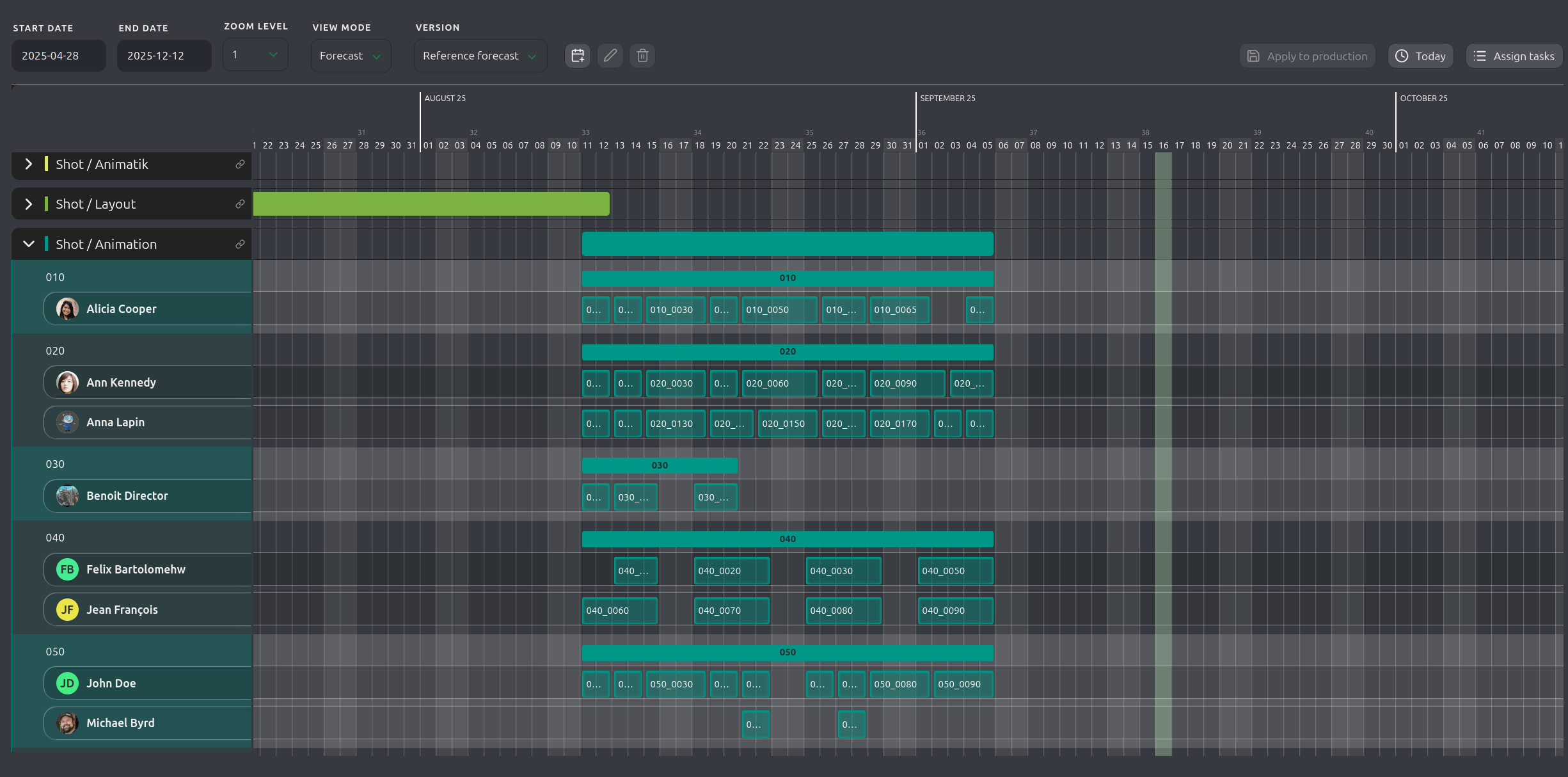Click the pencil edit version icon
This screenshot has width=1568, height=777.
click(610, 56)
